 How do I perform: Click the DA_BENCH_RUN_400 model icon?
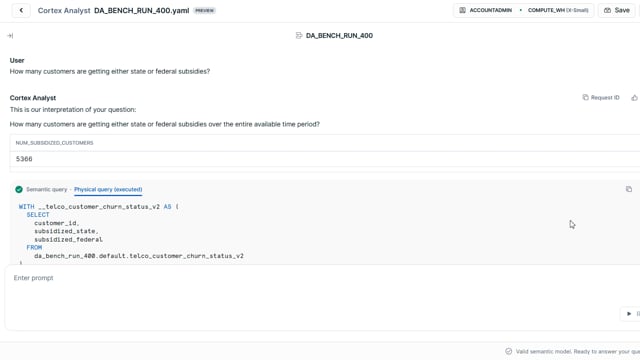(x=299, y=36)
